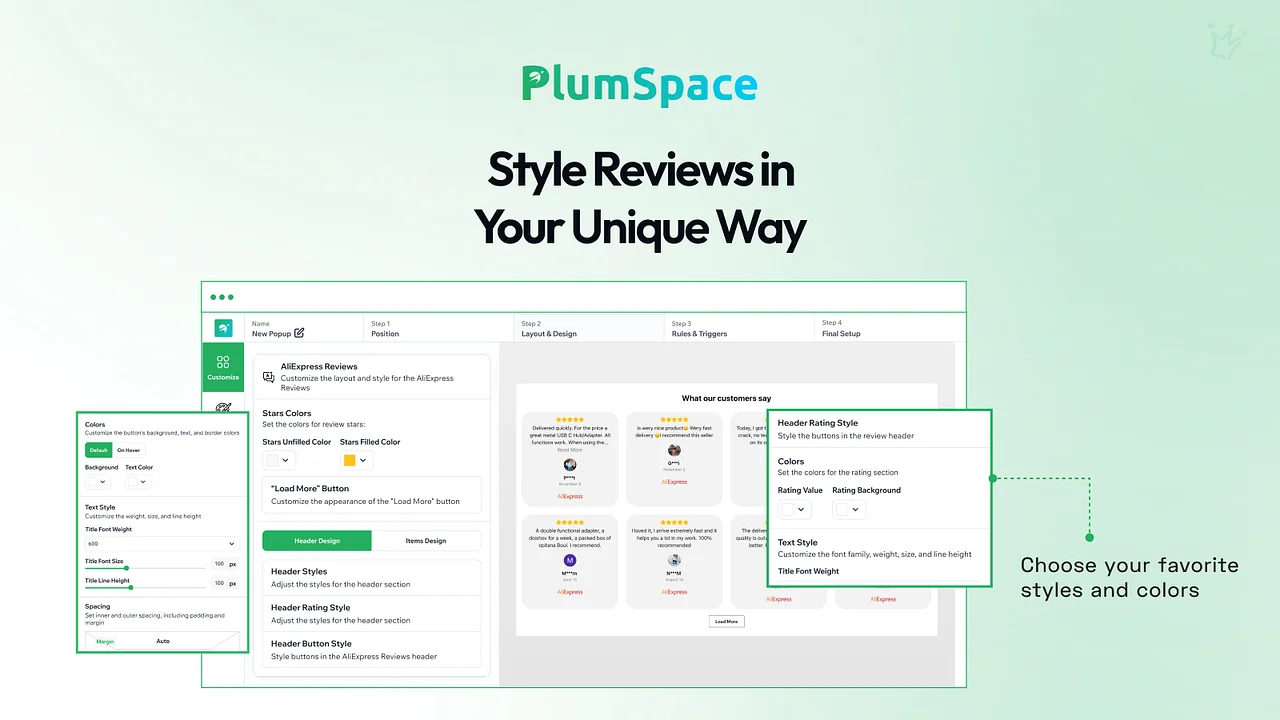Switch to the Items Design tab
Image resolution: width=1280 pixels, height=720 pixels.
(426, 541)
